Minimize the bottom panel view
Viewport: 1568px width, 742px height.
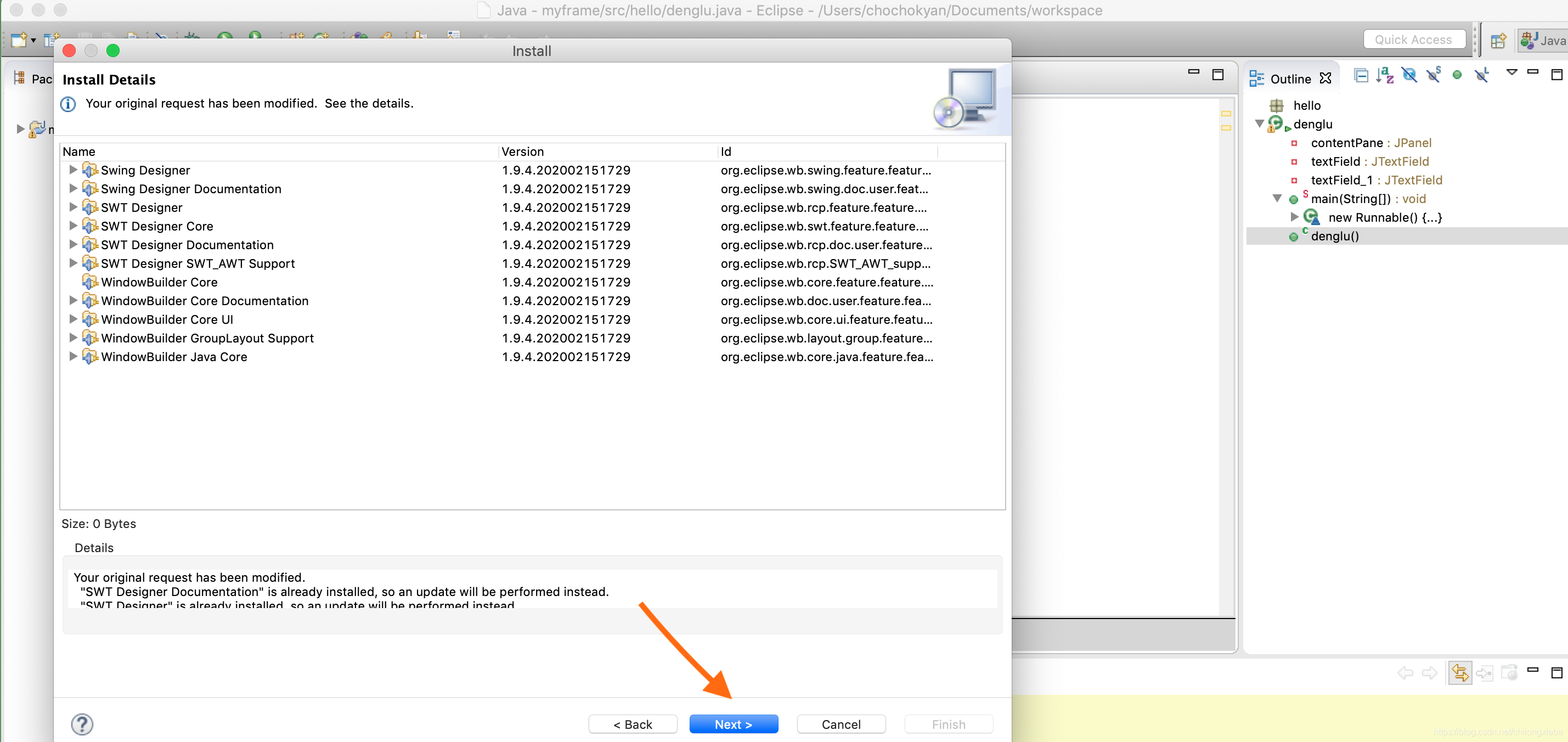point(1533,670)
